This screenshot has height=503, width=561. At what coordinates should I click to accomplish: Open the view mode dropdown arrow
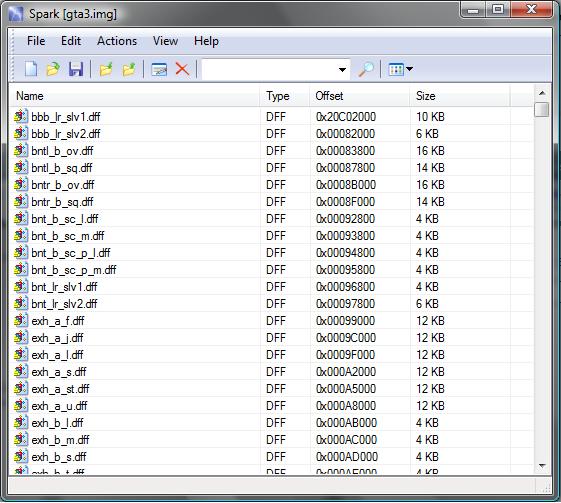[x=409, y=69]
